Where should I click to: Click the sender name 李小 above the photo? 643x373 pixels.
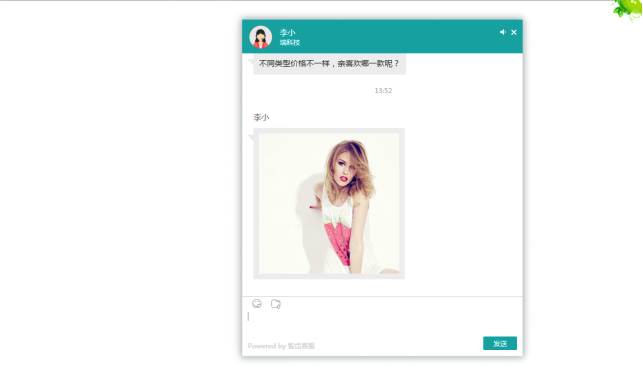pyautogui.click(x=261, y=117)
